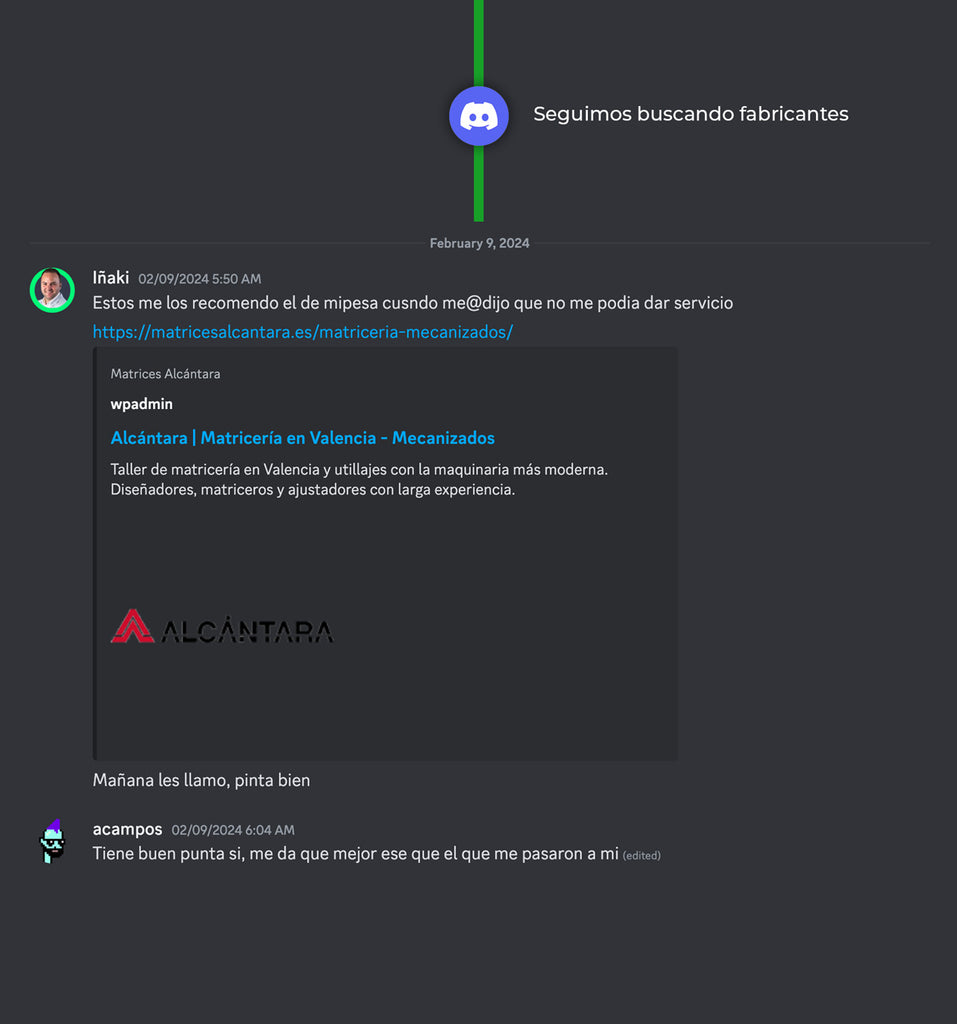
Task: Click the (edited) label on acampos message
Action: pyautogui.click(x=641, y=856)
